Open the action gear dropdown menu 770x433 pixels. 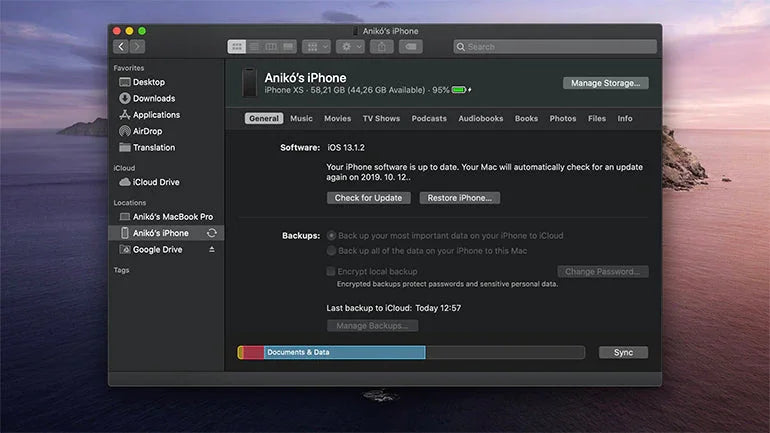350,47
